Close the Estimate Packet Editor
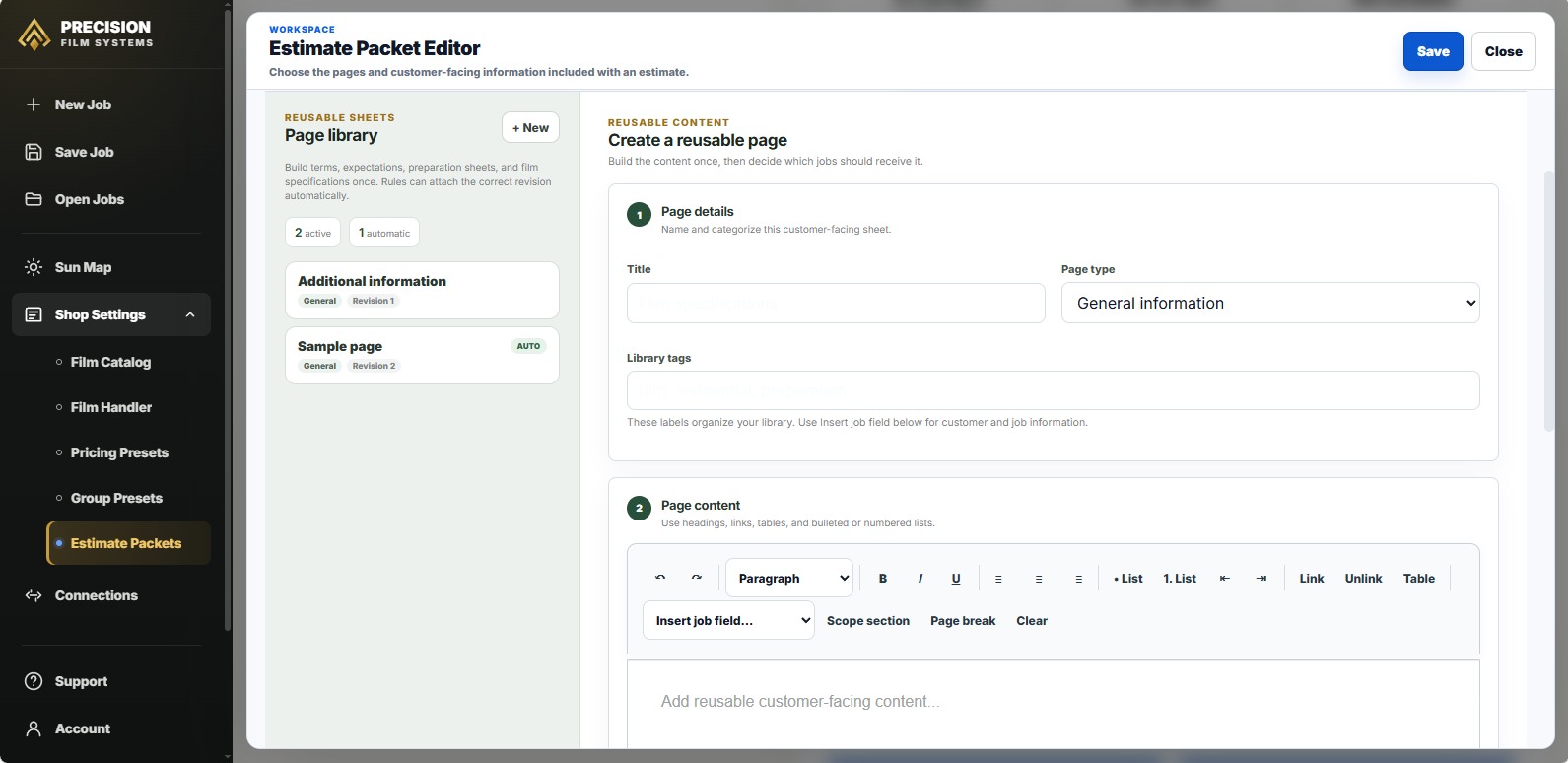This screenshot has width=1568, height=763. [x=1504, y=51]
